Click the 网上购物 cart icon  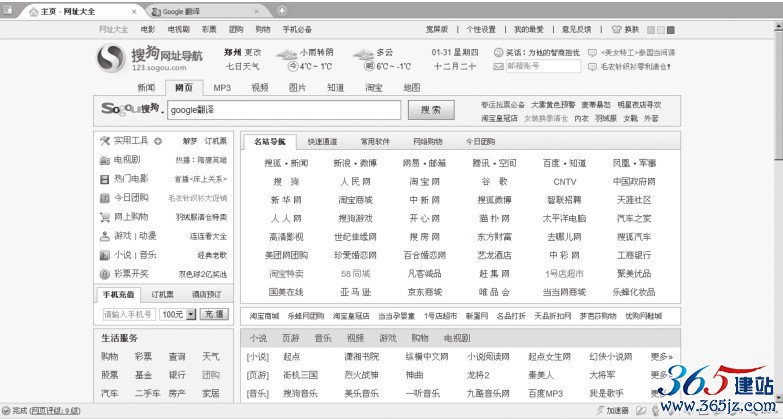point(104,217)
